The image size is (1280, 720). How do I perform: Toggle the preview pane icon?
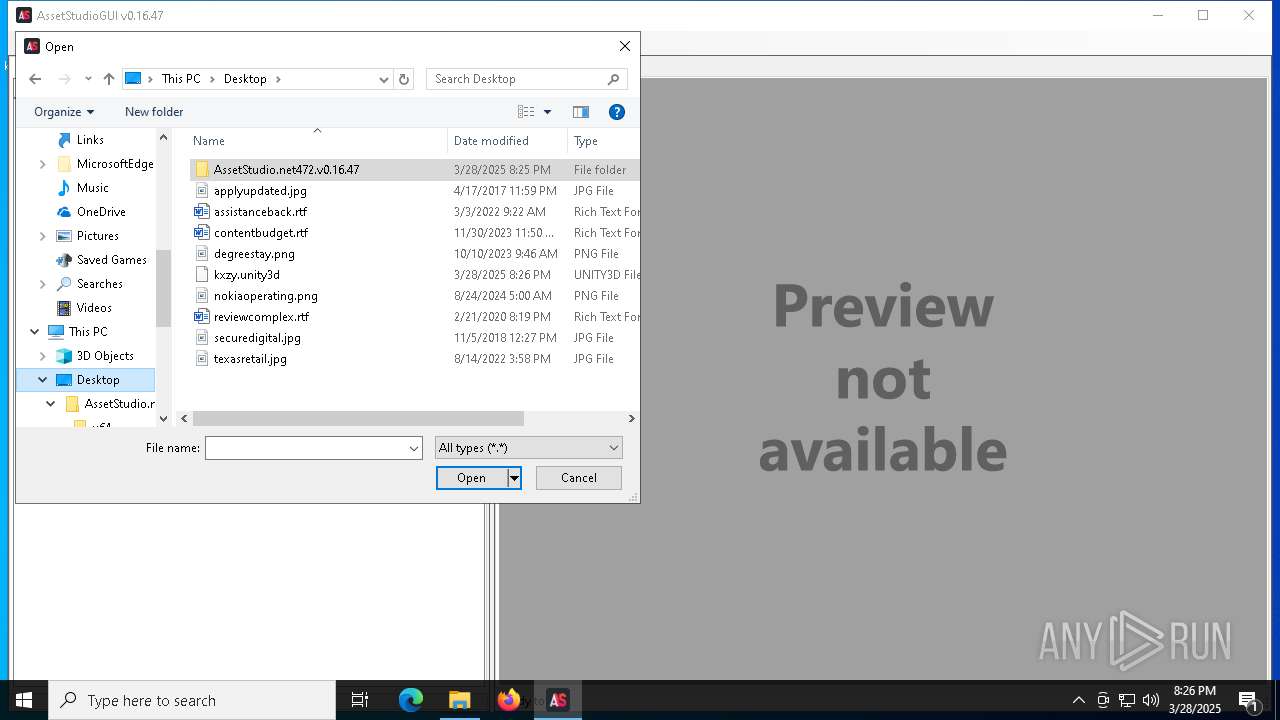click(x=581, y=112)
